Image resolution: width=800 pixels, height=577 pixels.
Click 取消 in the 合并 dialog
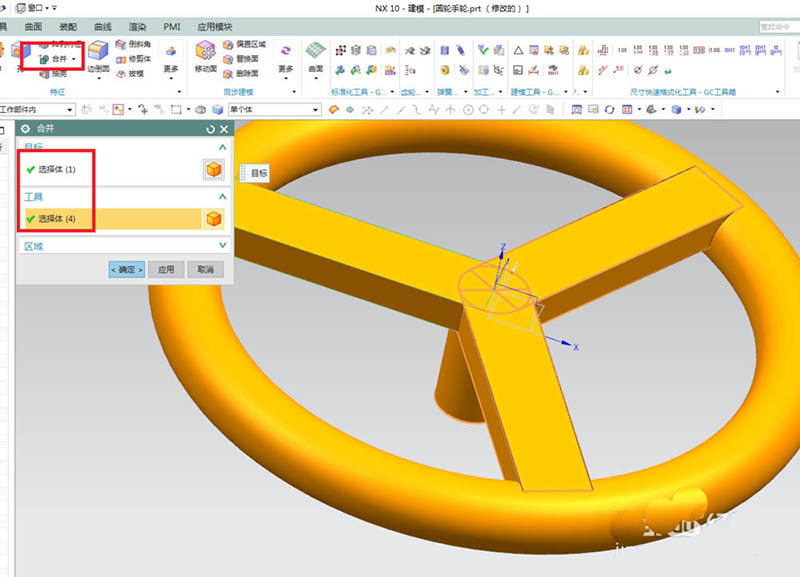pos(205,269)
